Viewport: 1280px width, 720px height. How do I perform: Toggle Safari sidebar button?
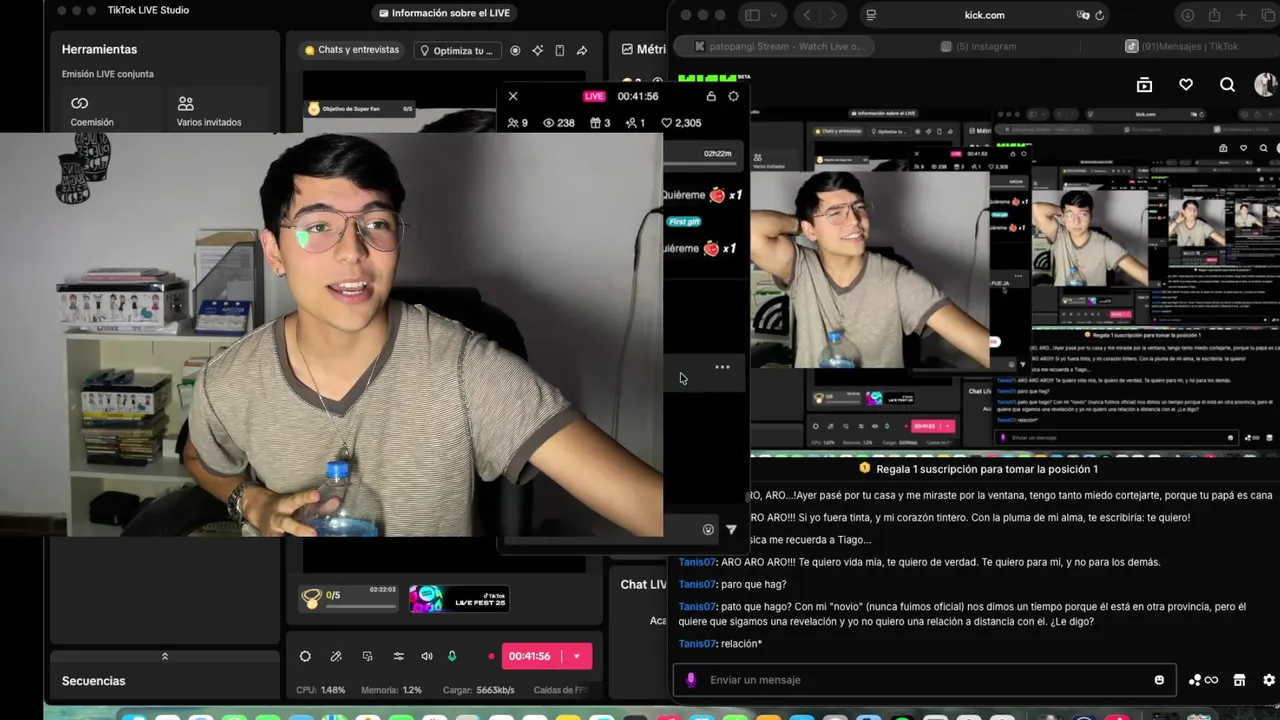pos(752,15)
